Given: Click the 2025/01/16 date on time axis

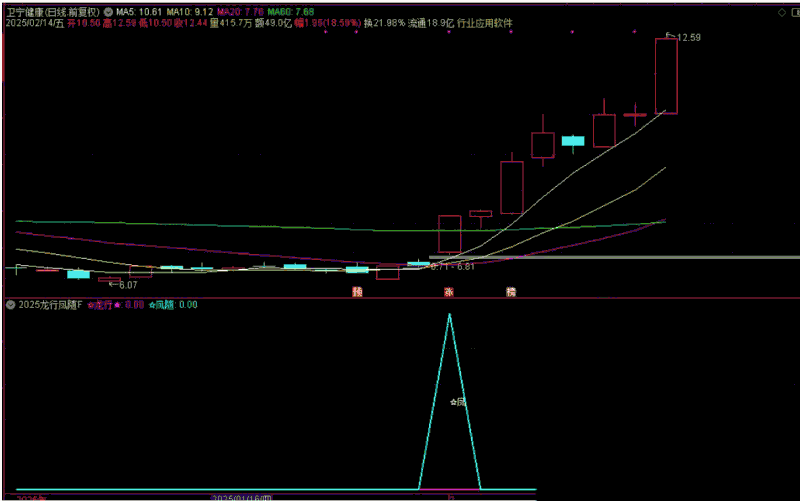Looking at the screenshot, I should [242, 496].
